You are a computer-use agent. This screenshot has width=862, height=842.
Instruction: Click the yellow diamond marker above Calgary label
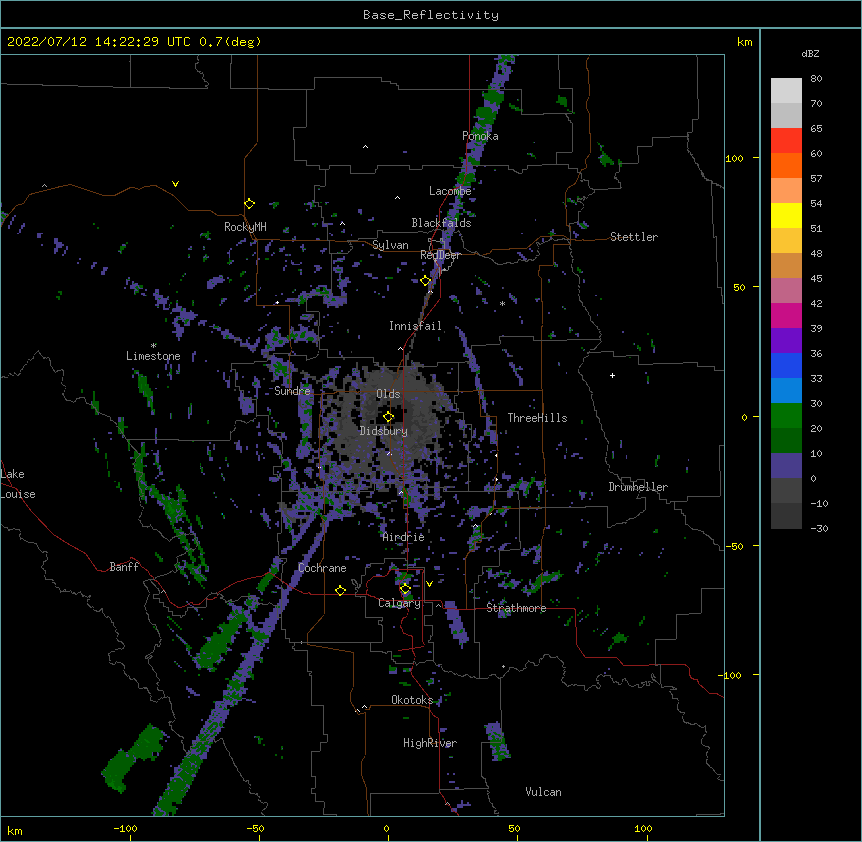click(405, 589)
